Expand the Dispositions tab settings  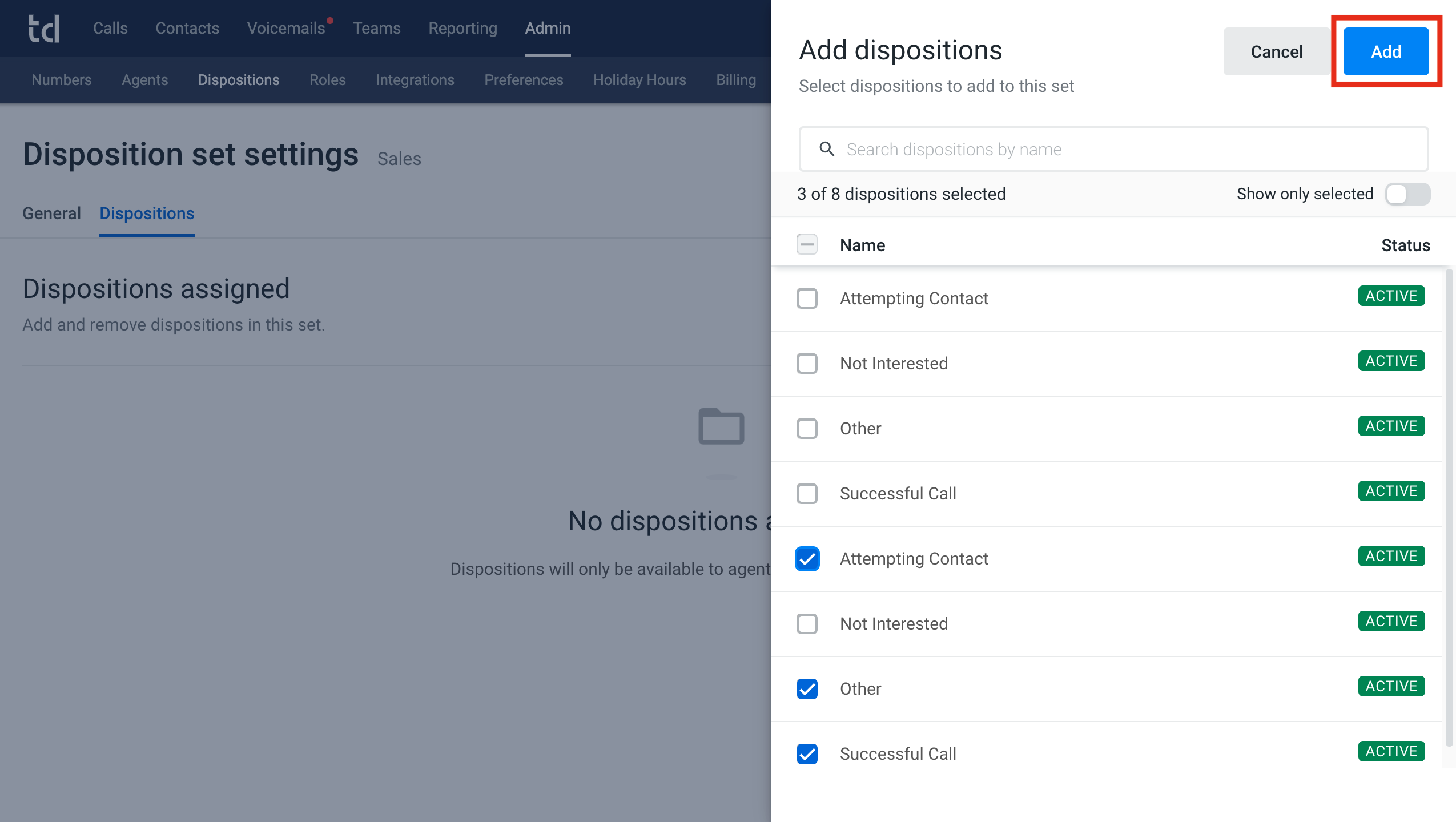147,213
